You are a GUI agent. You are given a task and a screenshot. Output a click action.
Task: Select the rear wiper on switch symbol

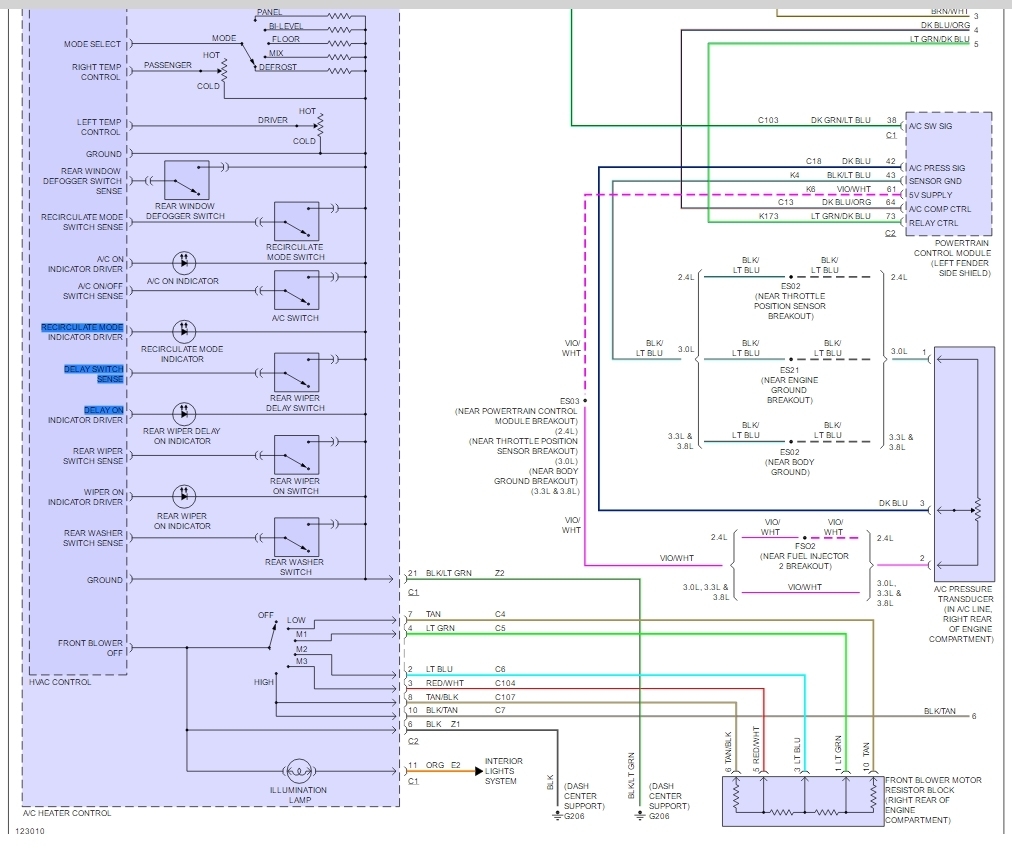(x=296, y=455)
